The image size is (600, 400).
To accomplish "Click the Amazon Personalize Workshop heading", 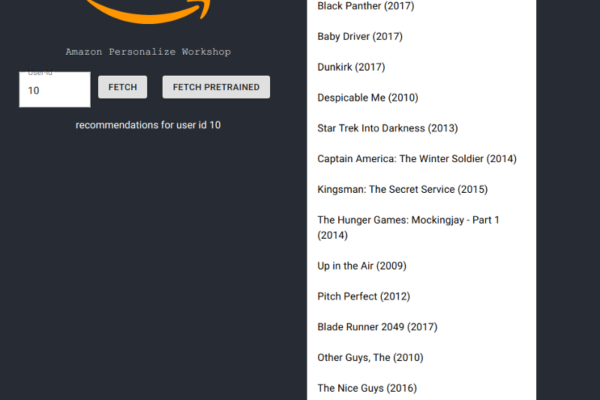I will click(148, 51).
